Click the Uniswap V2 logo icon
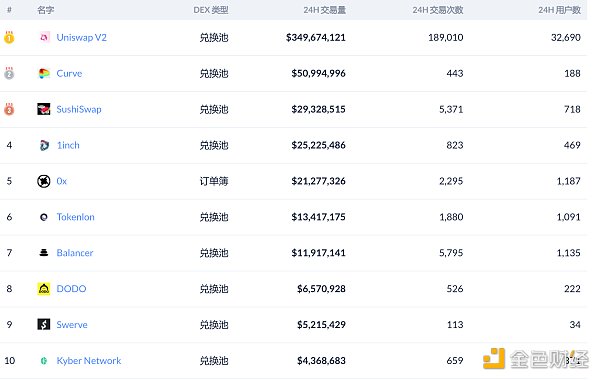This screenshot has width=600, height=380. click(x=44, y=37)
